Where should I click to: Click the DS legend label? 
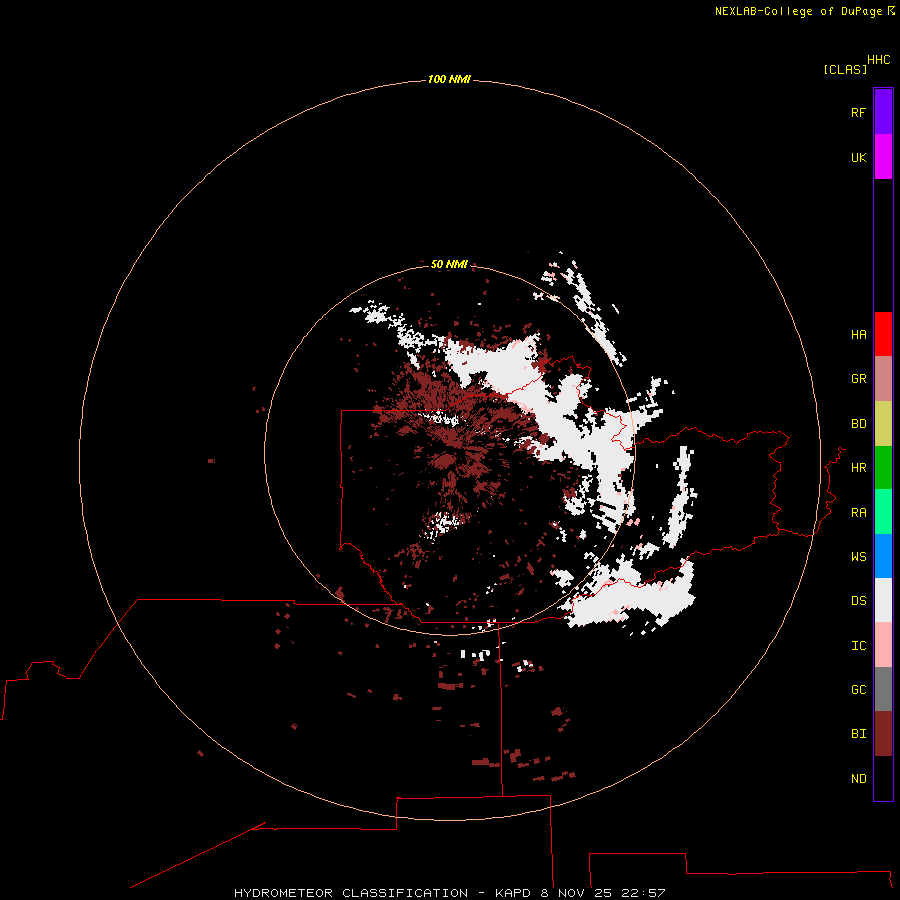pyautogui.click(x=859, y=601)
